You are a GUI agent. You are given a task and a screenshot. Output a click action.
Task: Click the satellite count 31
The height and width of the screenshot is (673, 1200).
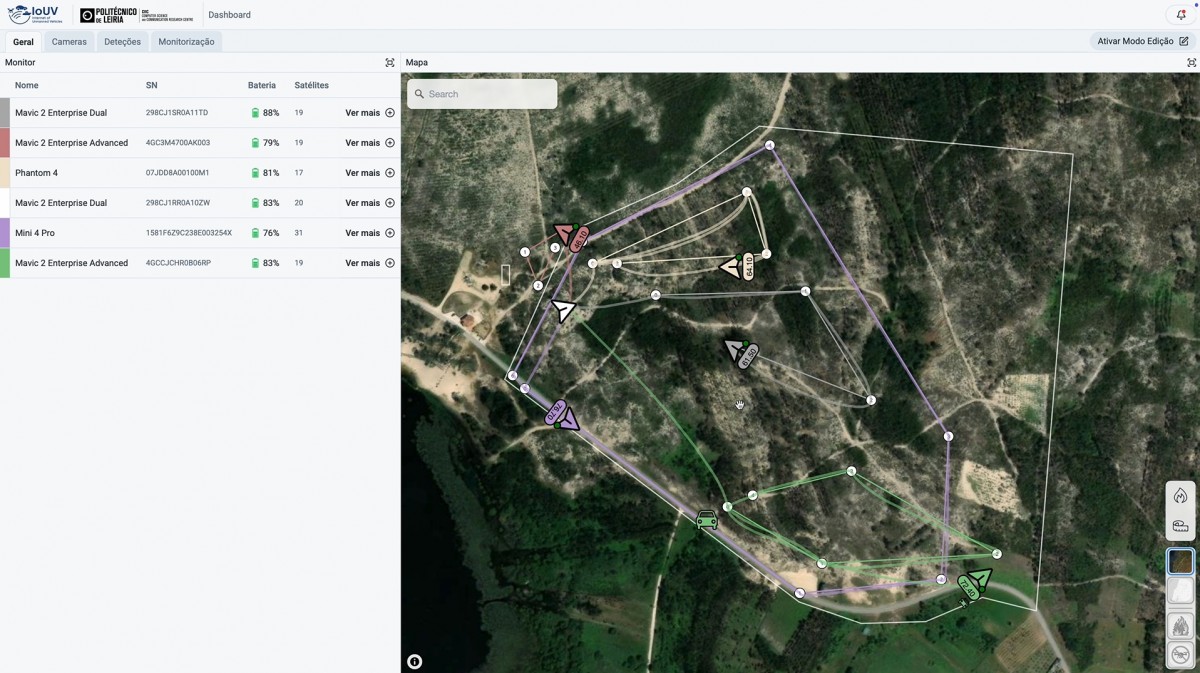tap(299, 233)
